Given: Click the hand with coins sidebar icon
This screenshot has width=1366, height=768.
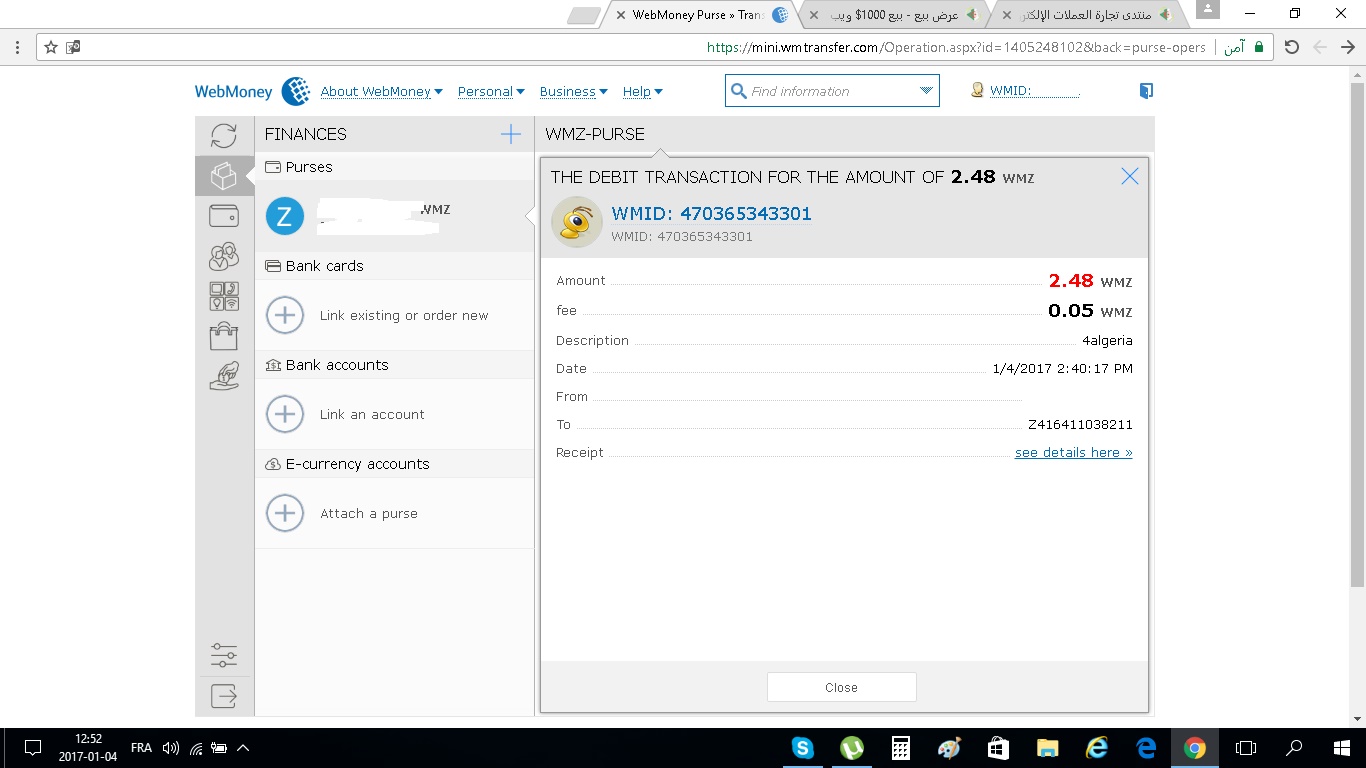Looking at the screenshot, I should (x=224, y=376).
